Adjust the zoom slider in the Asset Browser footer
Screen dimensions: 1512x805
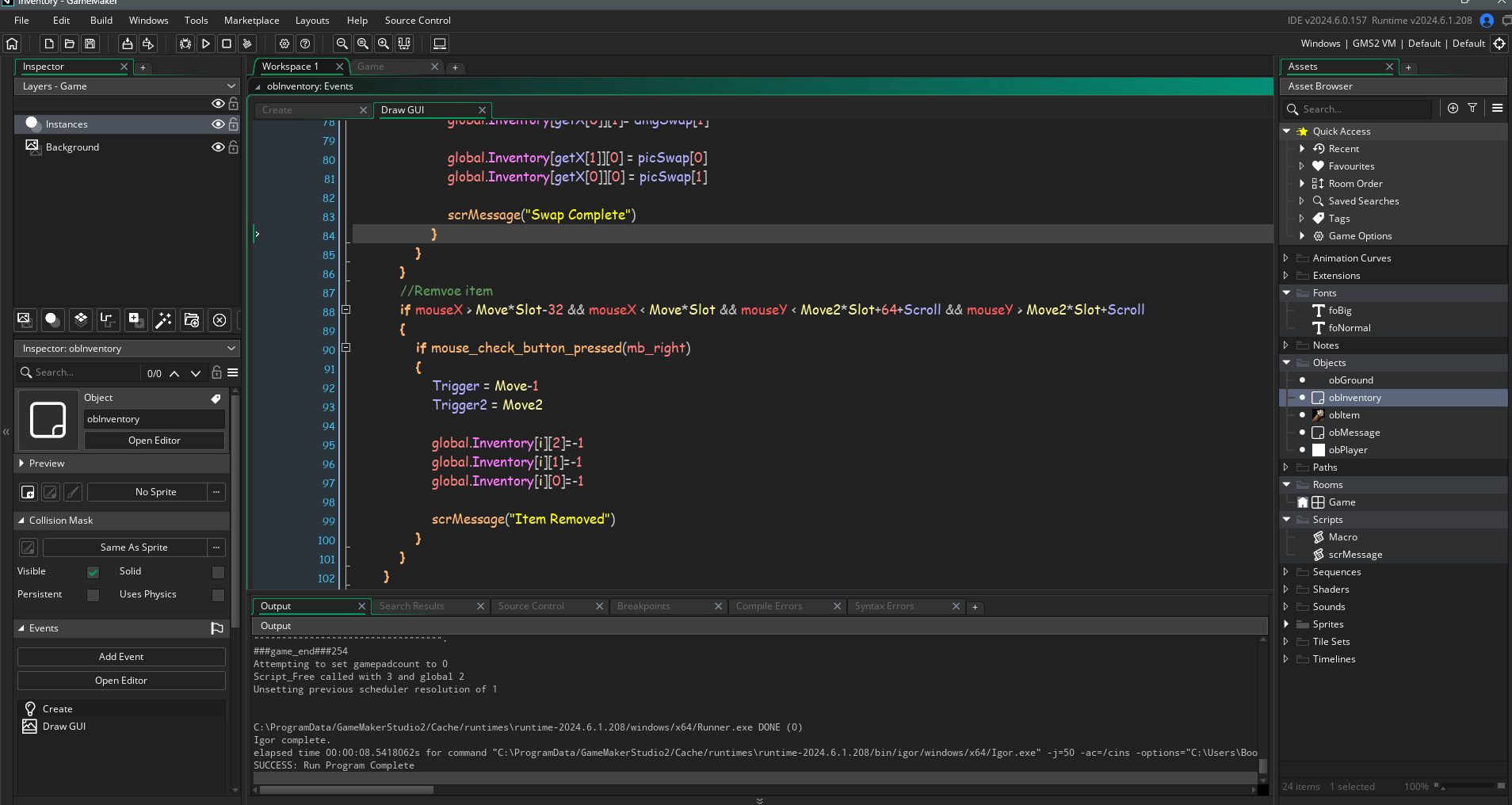coord(1443,786)
